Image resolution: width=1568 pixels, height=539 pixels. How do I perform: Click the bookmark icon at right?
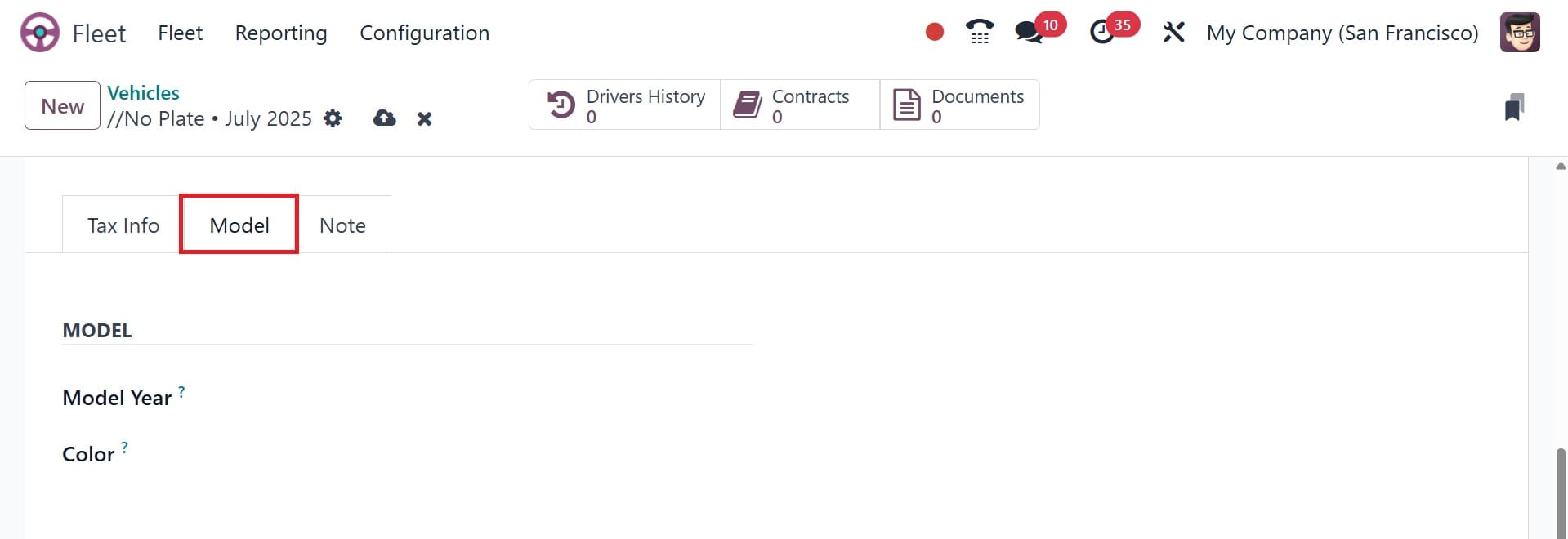click(x=1514, y=107)
